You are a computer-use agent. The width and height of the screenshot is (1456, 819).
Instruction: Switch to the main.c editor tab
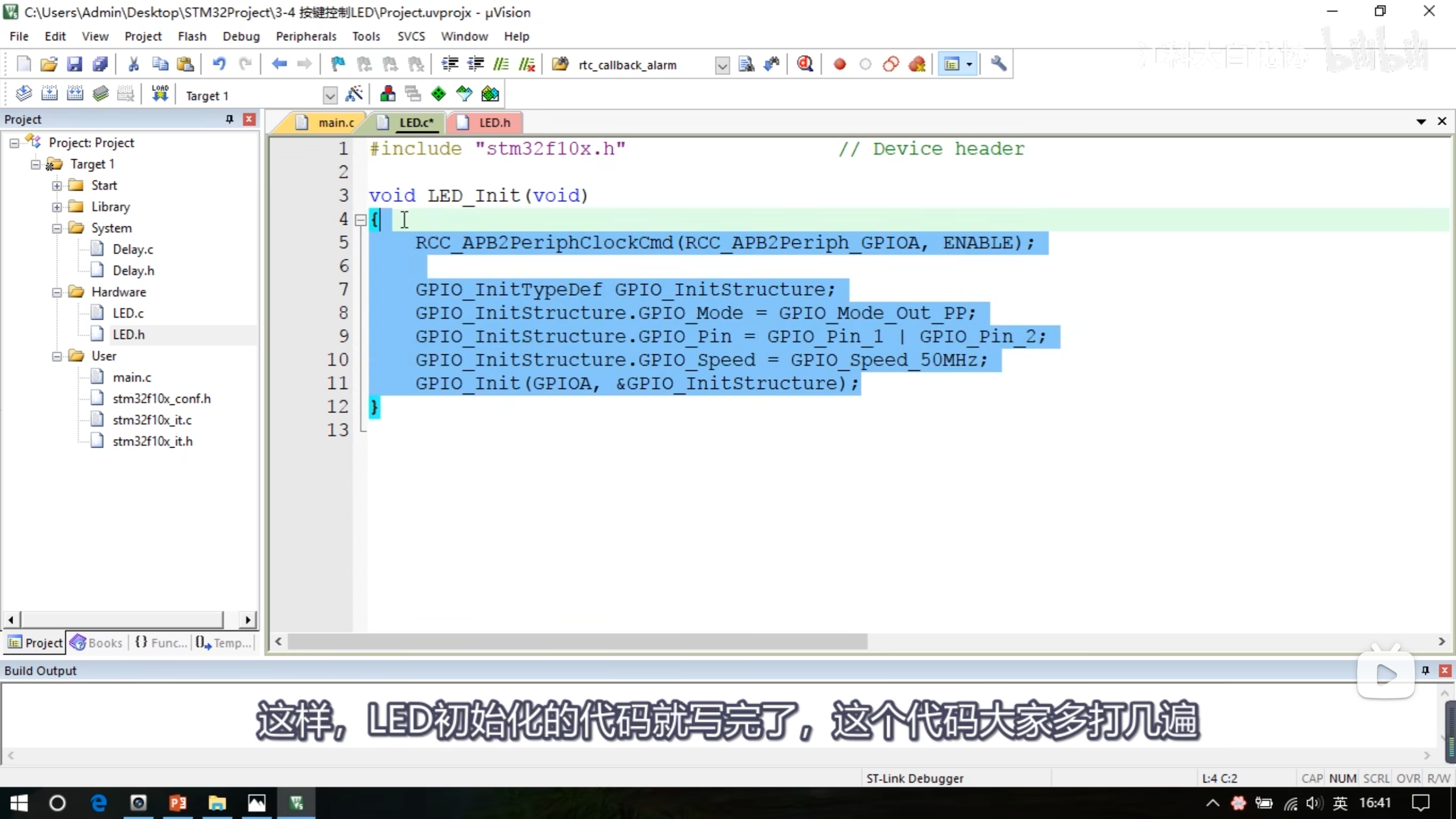[336, 123]
